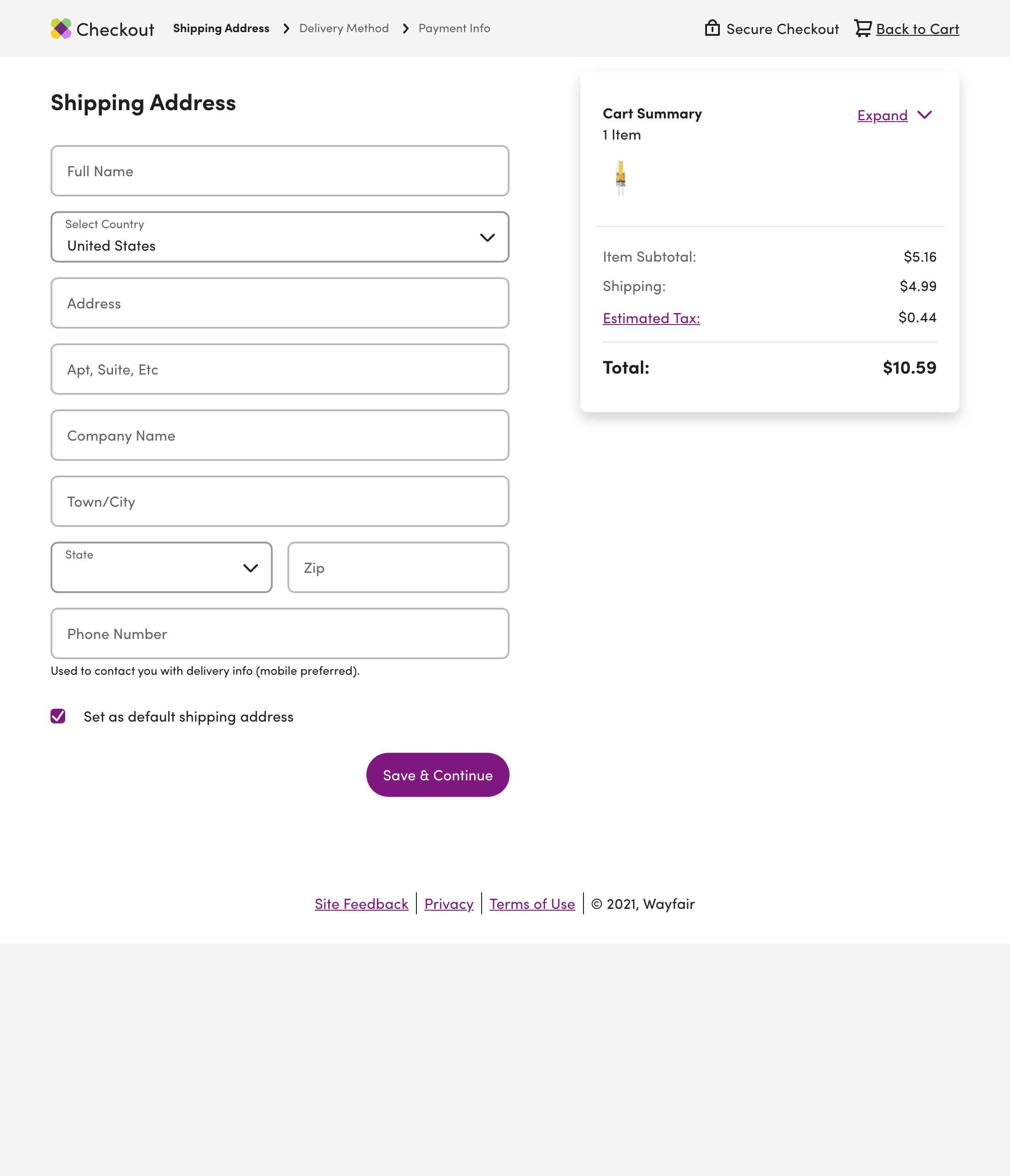
Task: Click the country selector chevron arrow
Action: pos(487,238)
